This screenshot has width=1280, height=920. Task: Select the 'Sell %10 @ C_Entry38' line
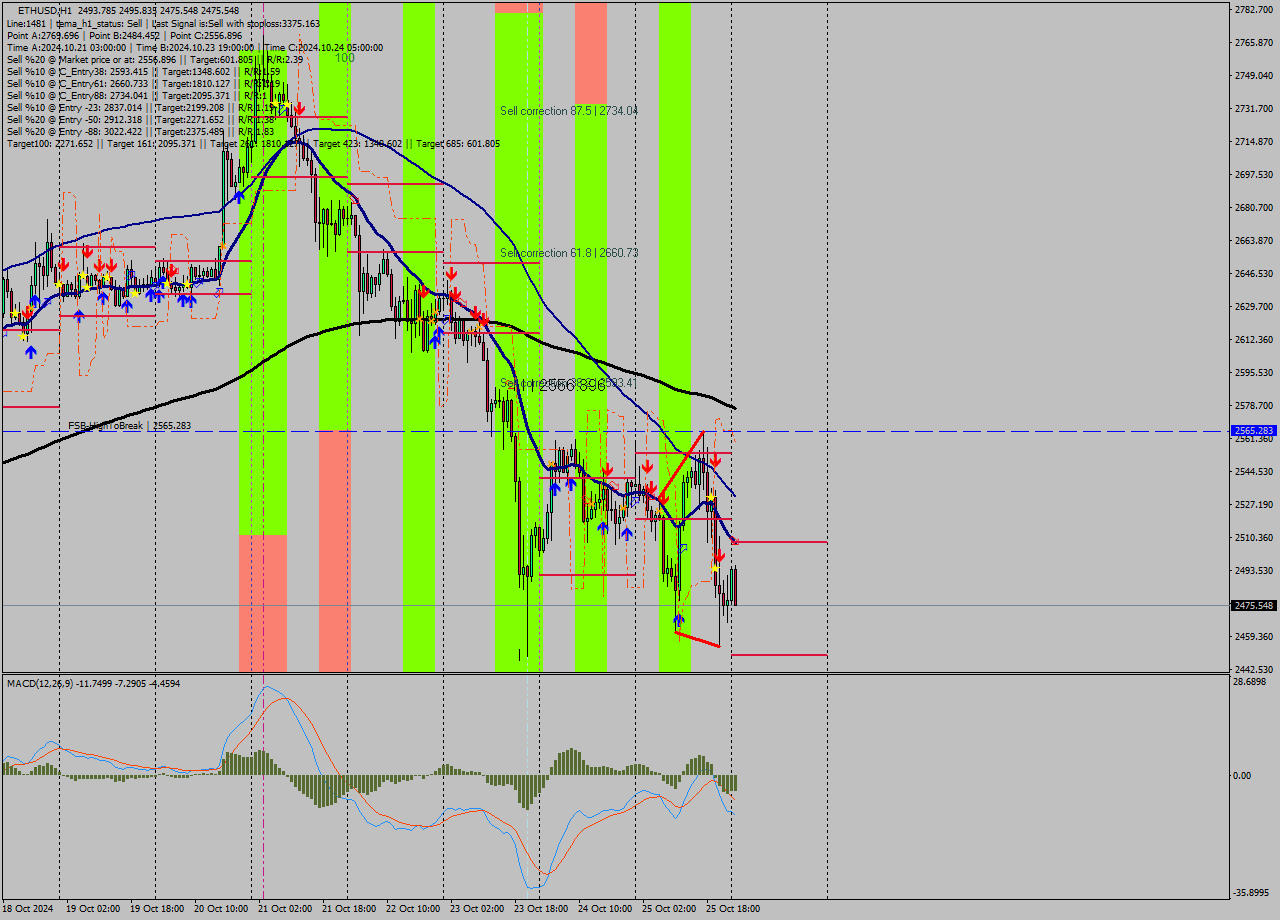pyautogui.click(x=143, y=71)
